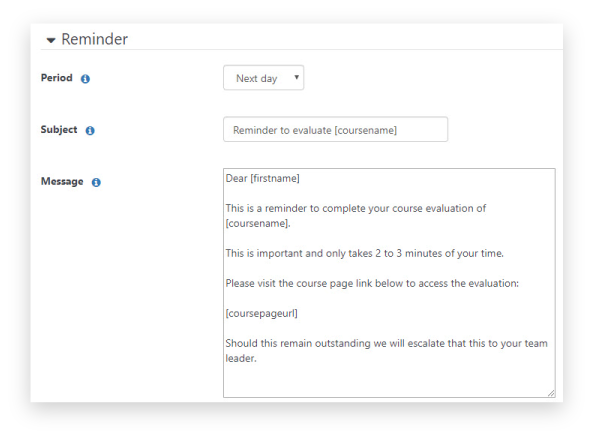Click the line about 2 to 3 minutes
Screen dimensions: 593x439
pyautogui.click(x=365, y=253)
